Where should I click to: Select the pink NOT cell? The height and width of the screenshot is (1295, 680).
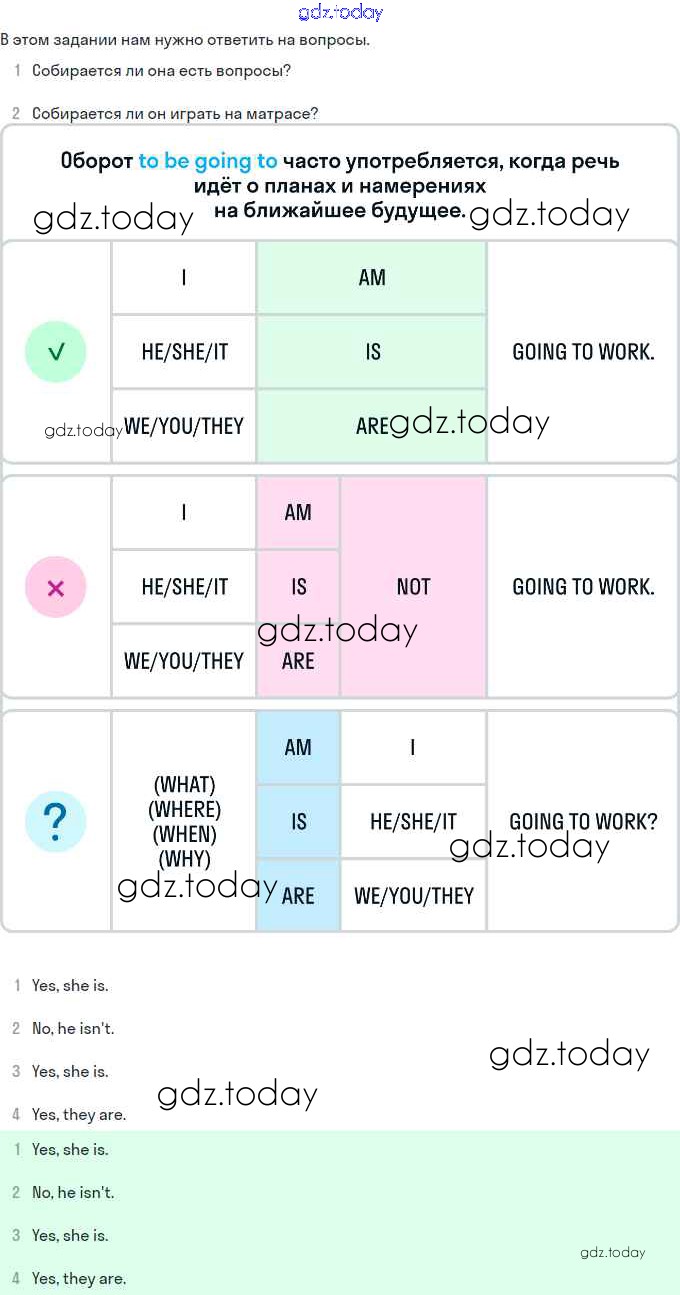pos(413,587)
